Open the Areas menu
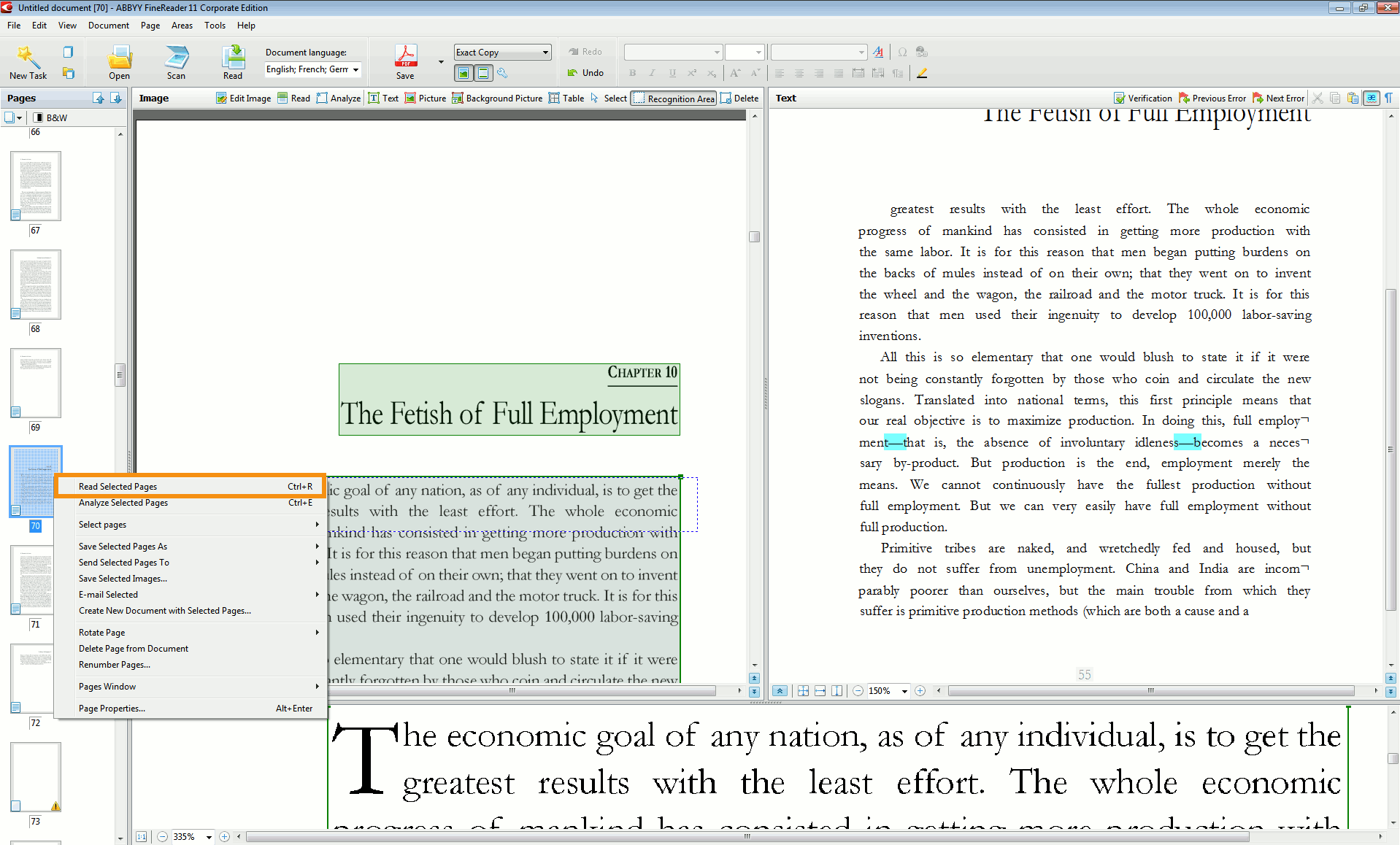 point(182,26)
